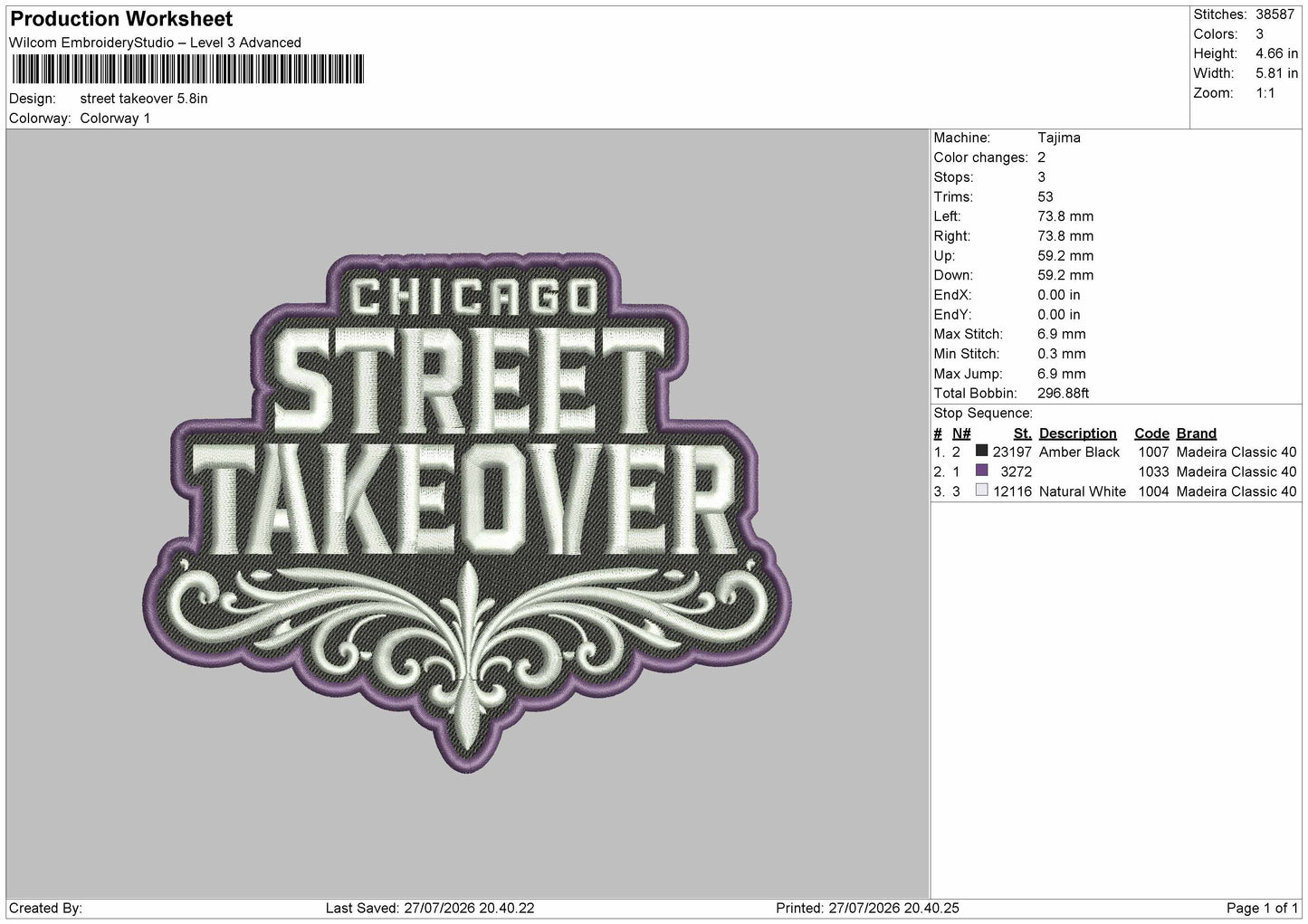The height and width of the screenshot is (924, 1308).
Task: Click the Max Stitch value '6.9 mm'
Action: click(x=1062, y=335)
